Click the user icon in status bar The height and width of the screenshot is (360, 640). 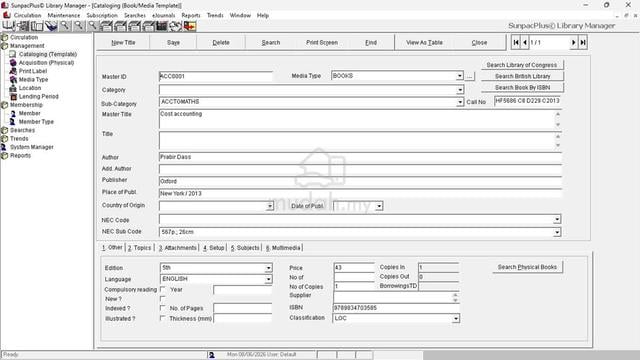[211, 355]
